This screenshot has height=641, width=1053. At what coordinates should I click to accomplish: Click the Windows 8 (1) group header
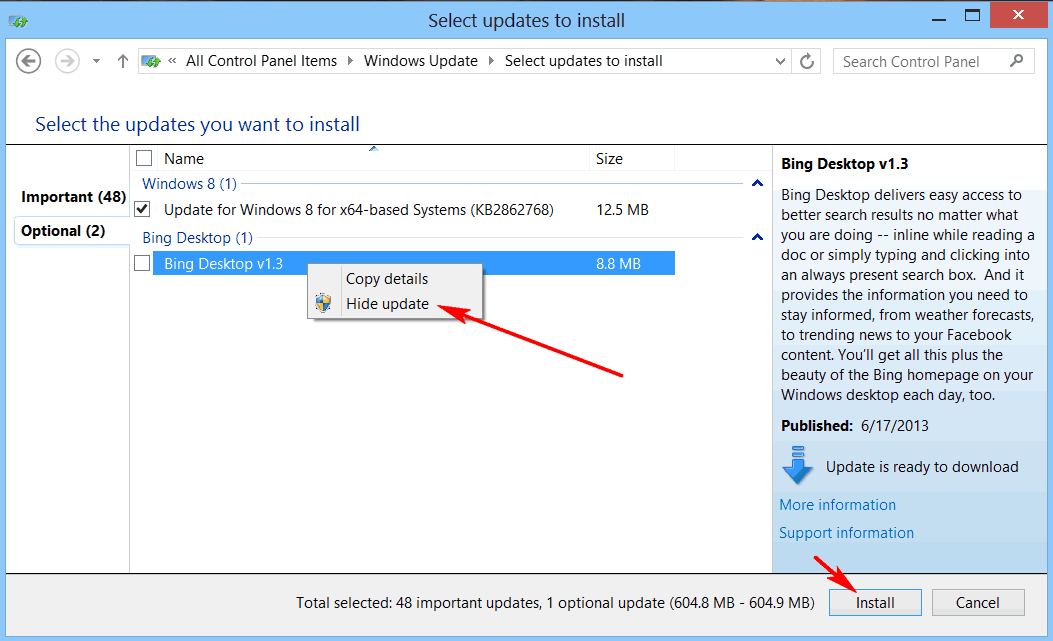click(x=189, y=183)
